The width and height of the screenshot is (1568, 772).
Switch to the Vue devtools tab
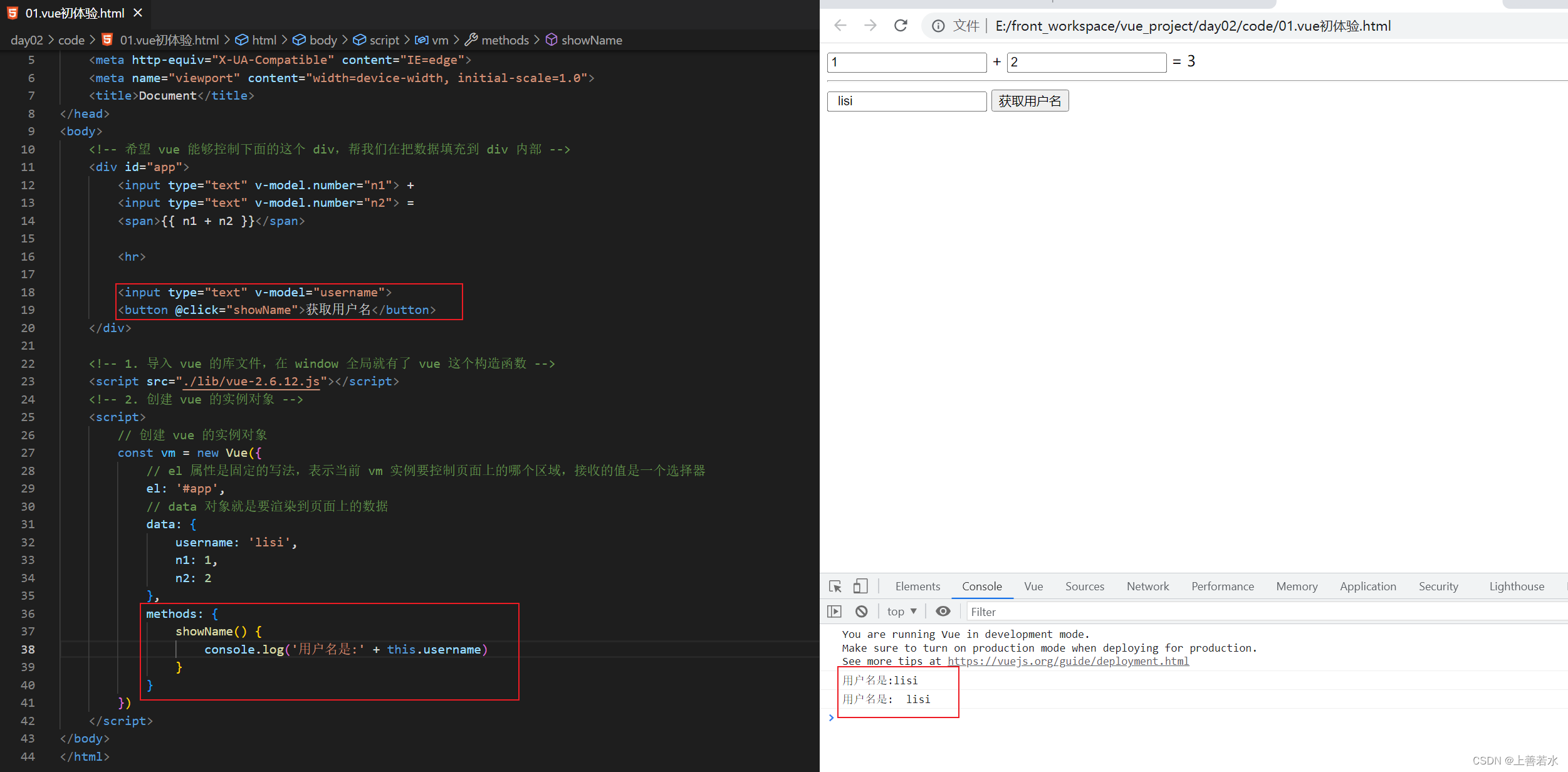tap(1033, 587)
